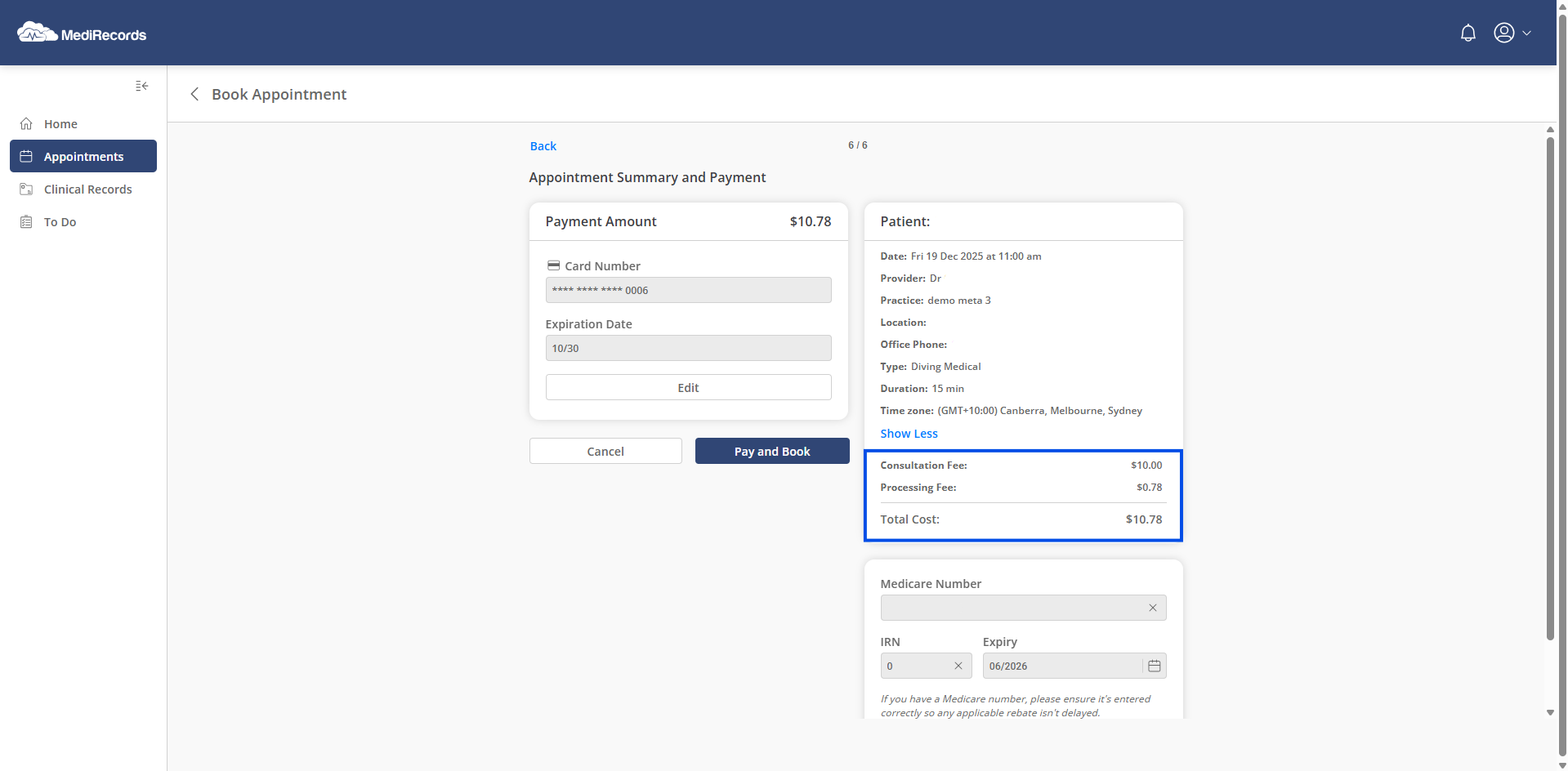This screenshot has height=771, width=1568.
Task: Click the inner scrollbar up arrow
Action: click(x=1550, y=129)
